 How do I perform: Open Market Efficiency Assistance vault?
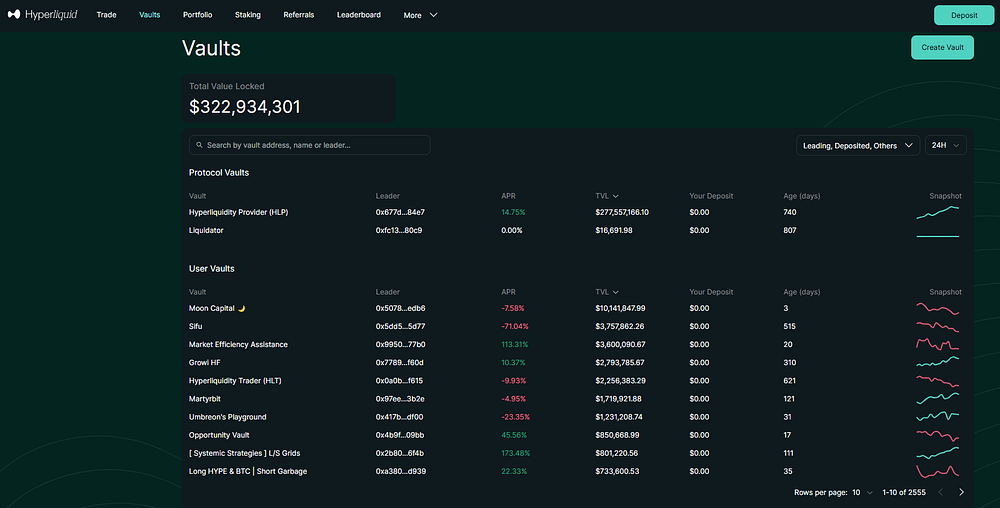tap(238, 344)
